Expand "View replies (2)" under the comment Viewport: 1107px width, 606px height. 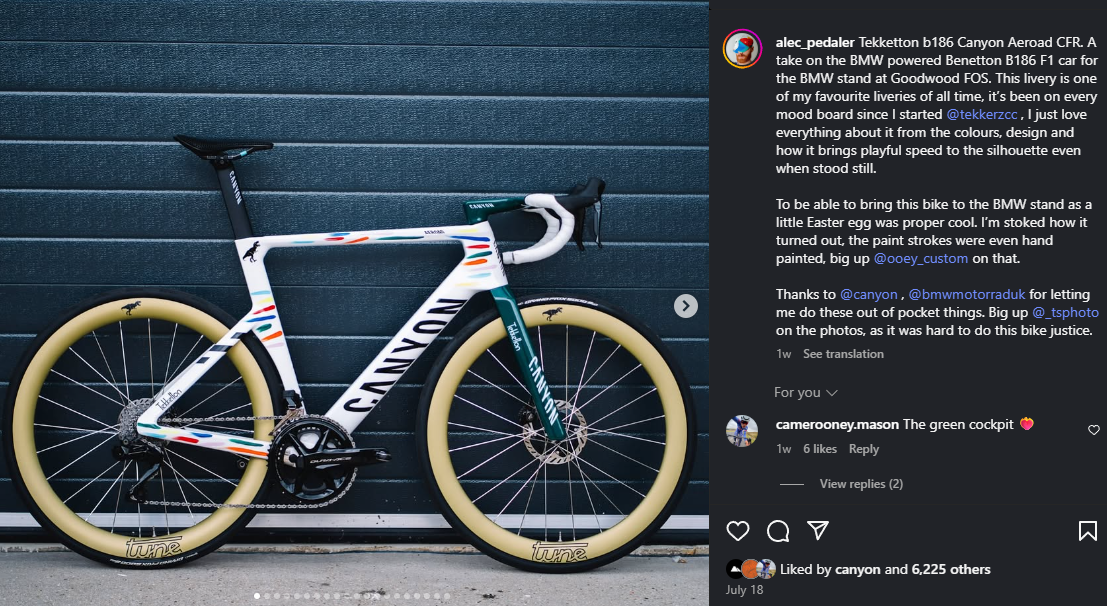click(860, 484)
